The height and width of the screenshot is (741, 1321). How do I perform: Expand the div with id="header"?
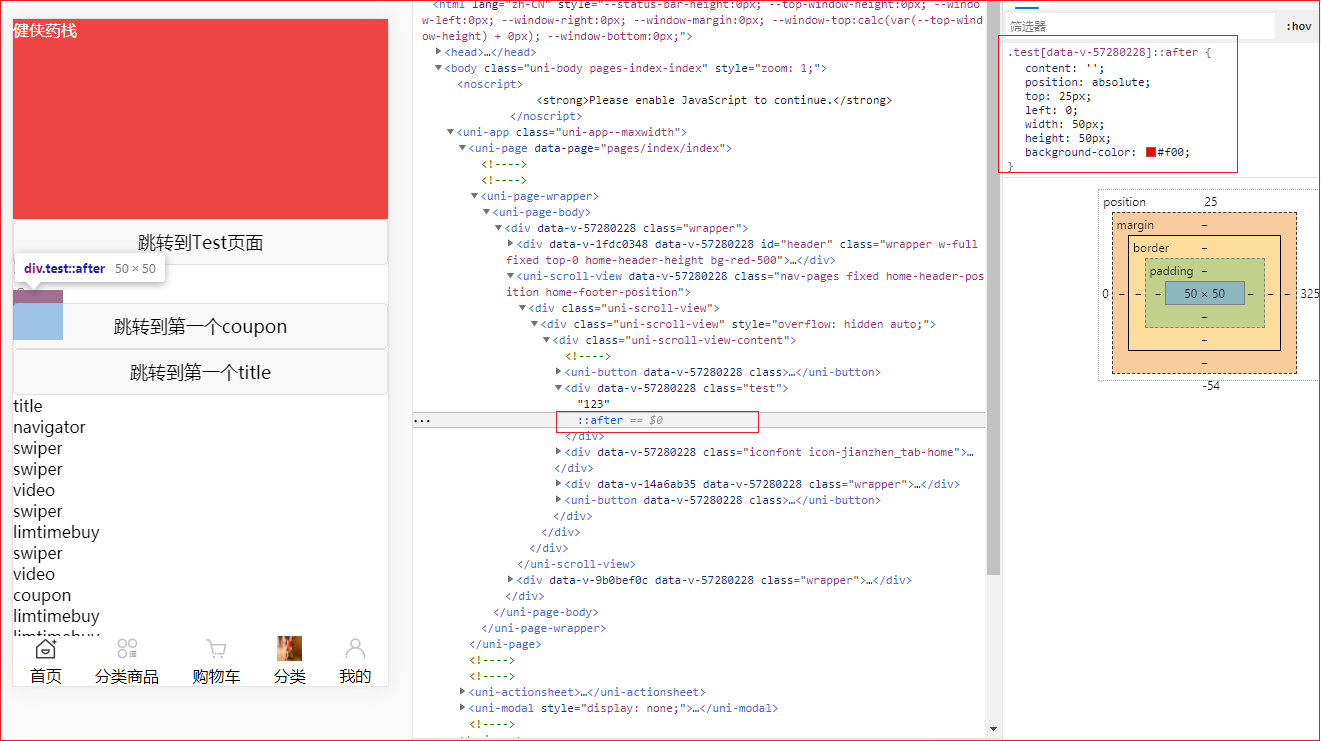pyautogui.click(x=512, y=244)
